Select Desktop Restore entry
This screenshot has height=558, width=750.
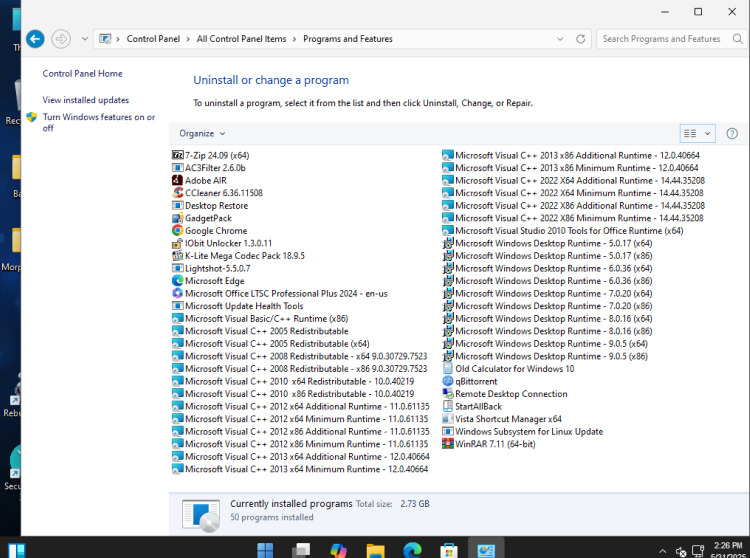tap(210, 206)
